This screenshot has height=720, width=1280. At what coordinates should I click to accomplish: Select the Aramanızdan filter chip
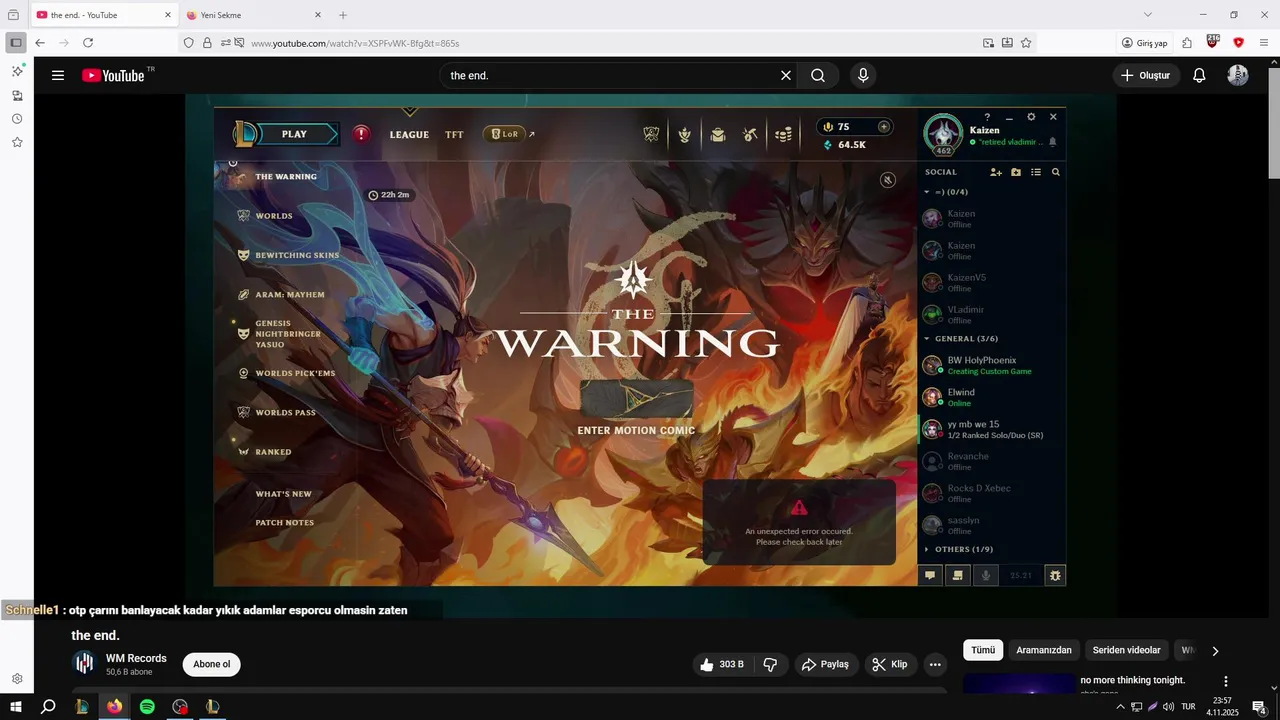pos(1044,650)
